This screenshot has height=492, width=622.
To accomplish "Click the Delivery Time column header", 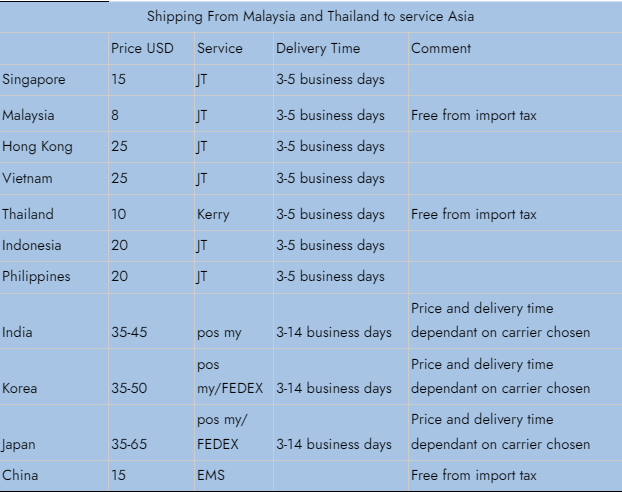I will click(318, 48).
